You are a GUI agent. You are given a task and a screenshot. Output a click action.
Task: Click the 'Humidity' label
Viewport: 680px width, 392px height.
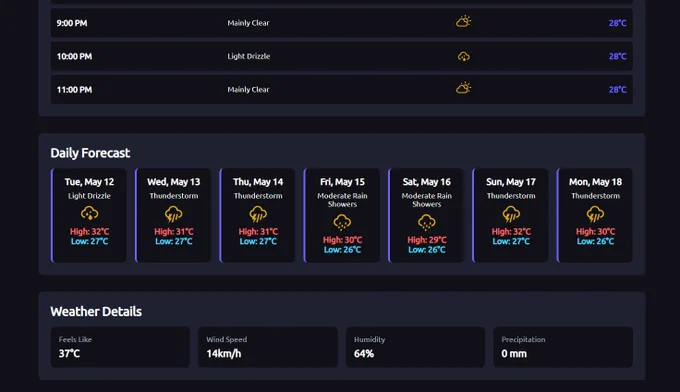[369, 340]
